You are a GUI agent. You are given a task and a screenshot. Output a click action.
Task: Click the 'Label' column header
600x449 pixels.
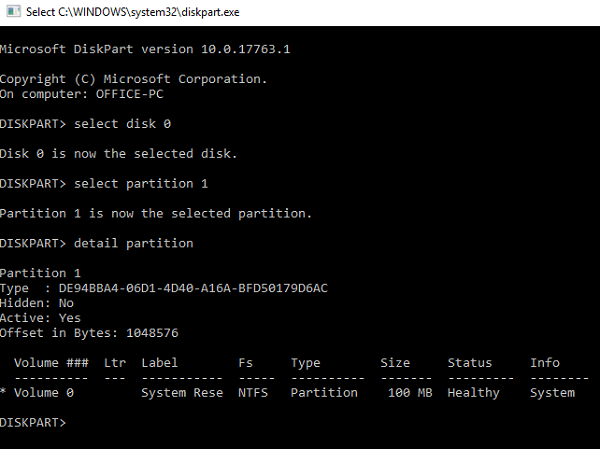(160, 363)
